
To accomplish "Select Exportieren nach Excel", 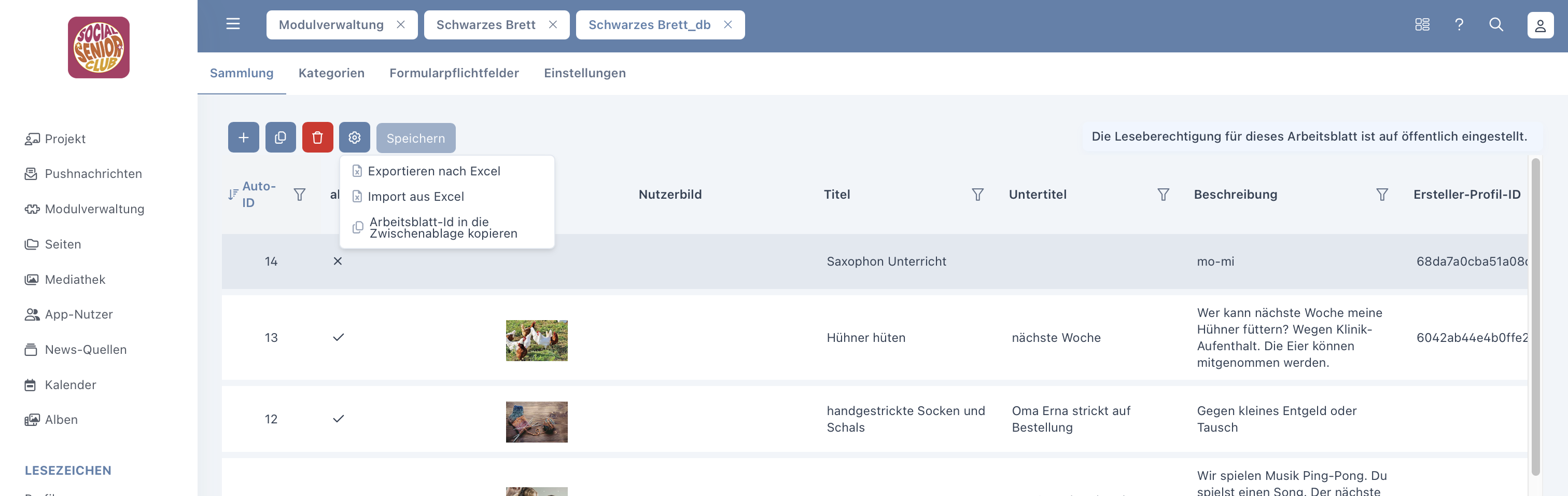I will 433,171.
